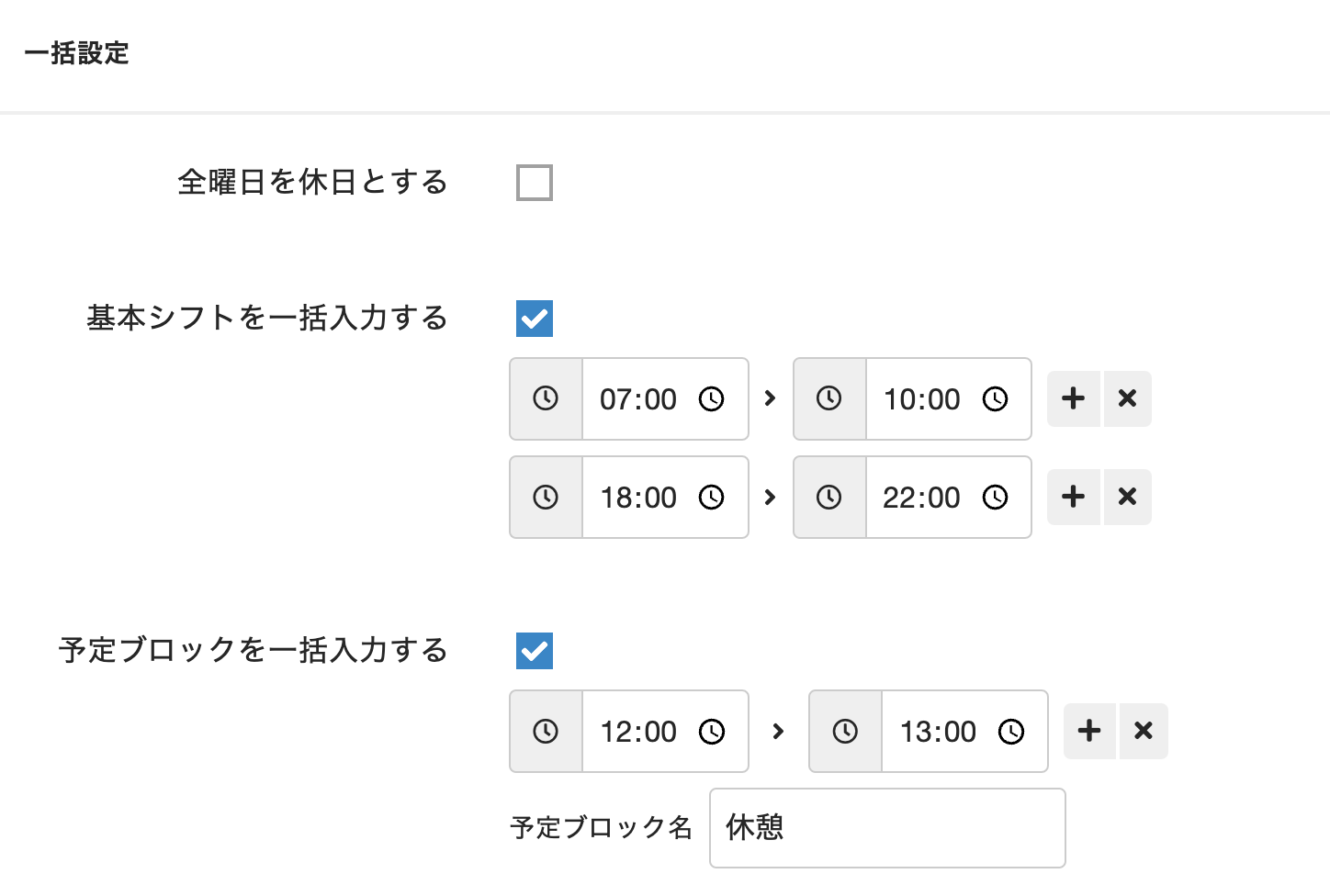The image size is (1330, 896).
Task: Click the 07:00 start time field
Action: pos(638,399)
